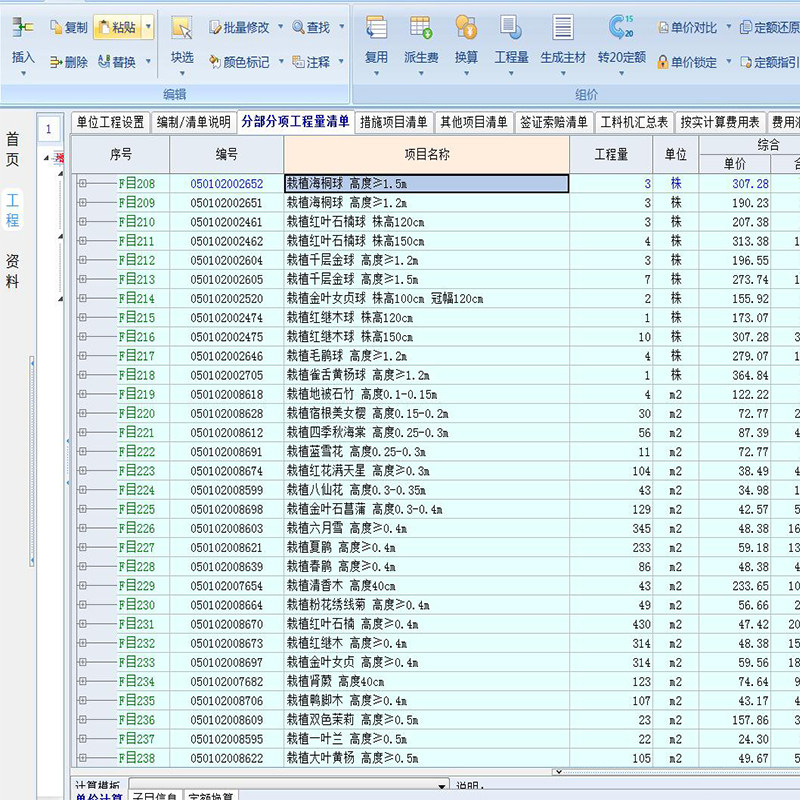This screenshot has width=800, height=800.
Task: Click the Paste (粘贴) button
Action: [117, 28]
